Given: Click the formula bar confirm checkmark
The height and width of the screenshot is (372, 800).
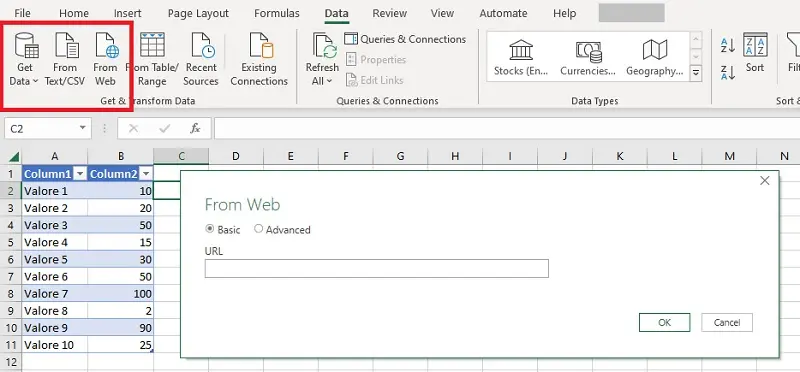Looking at the screenshot, I should 164,129.
